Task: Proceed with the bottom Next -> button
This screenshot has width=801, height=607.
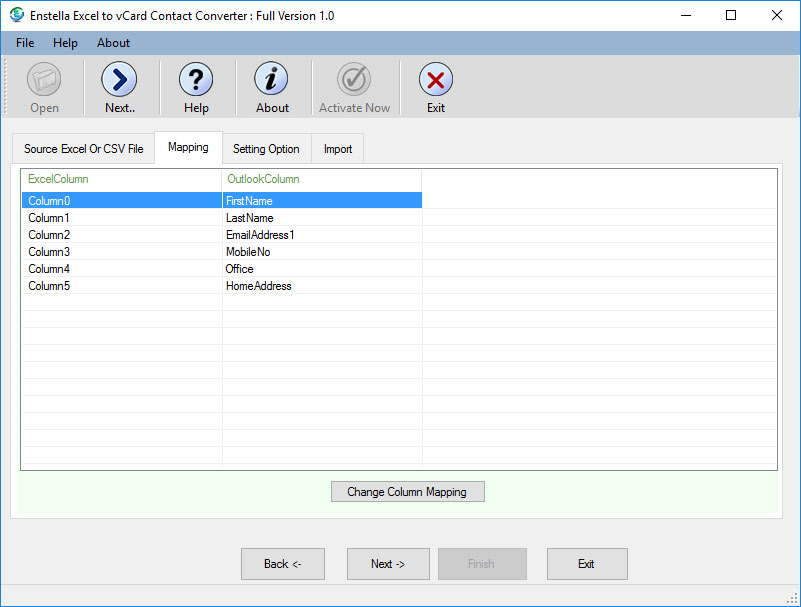Action: [x=388, y=564]
